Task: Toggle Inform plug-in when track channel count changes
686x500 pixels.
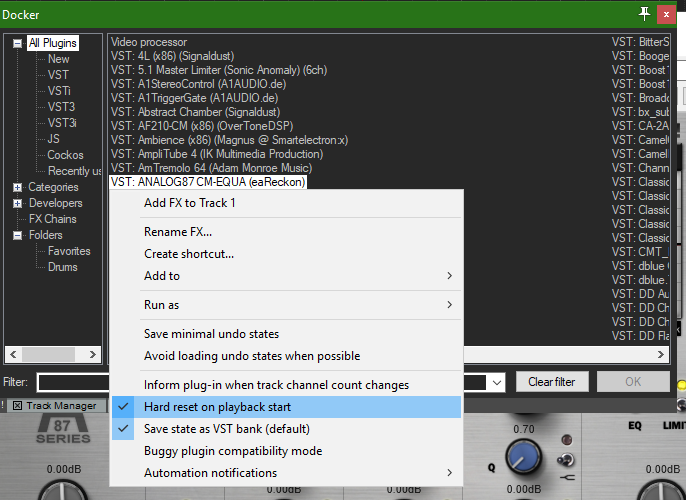Action: pos(287,385)
